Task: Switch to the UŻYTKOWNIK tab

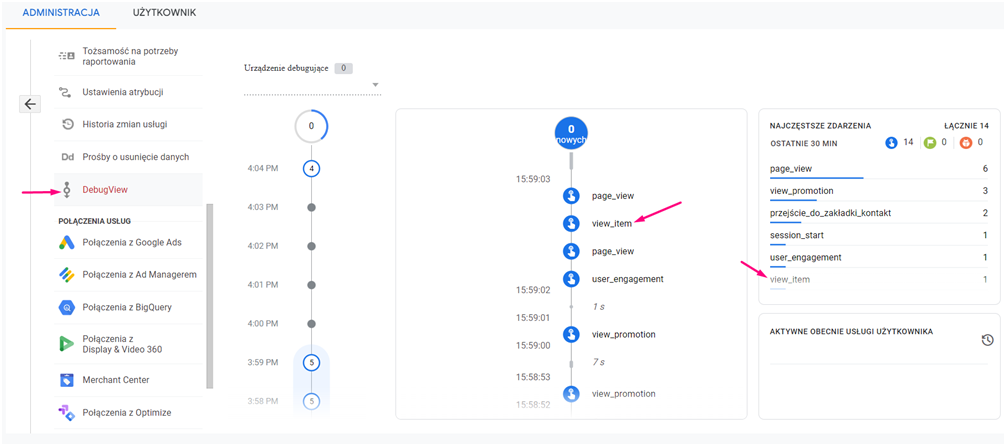Action: [164, 12]
